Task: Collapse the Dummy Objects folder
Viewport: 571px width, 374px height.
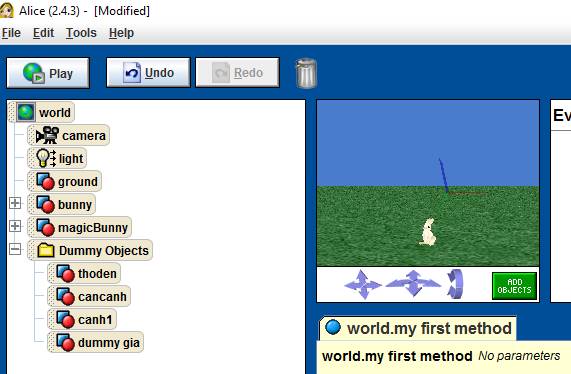Action: 15,249
